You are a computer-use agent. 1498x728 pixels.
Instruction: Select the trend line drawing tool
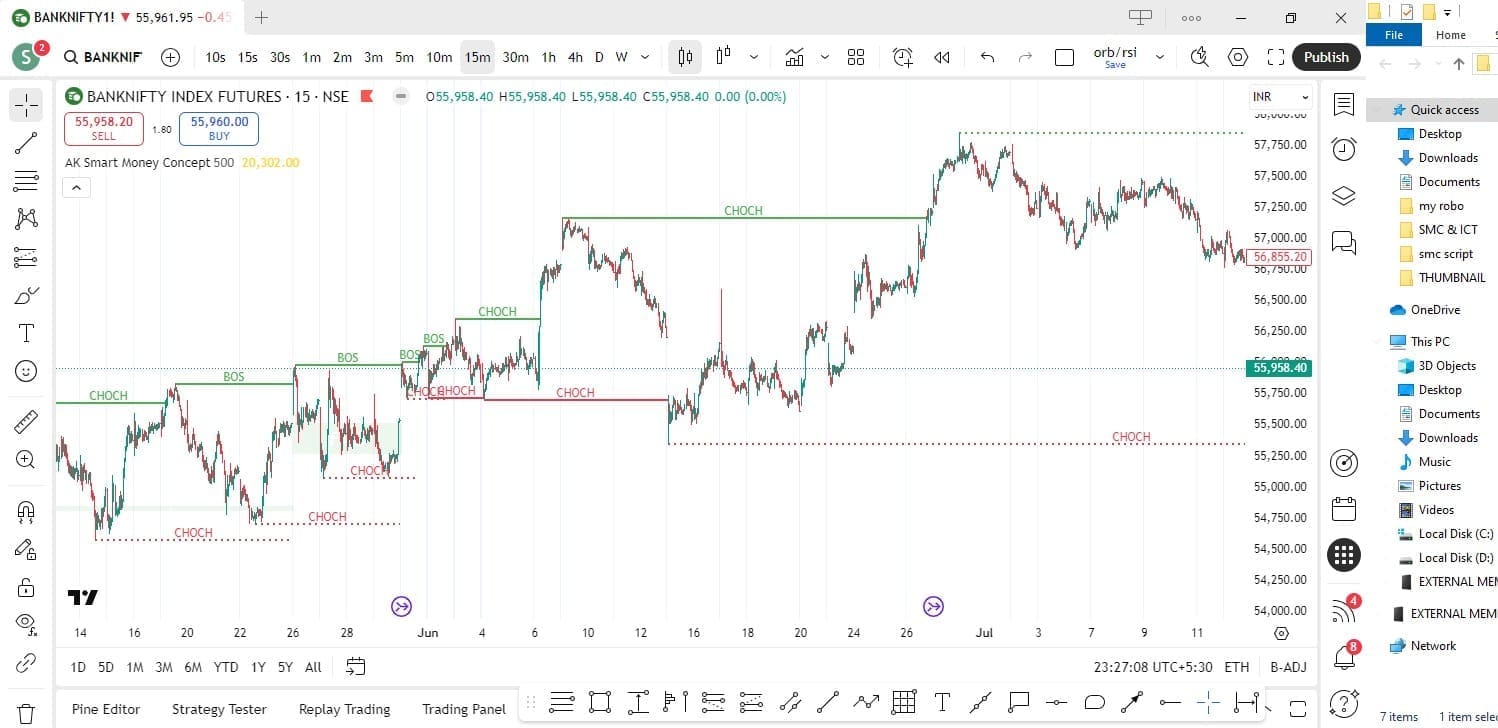[x=26, y=143]
